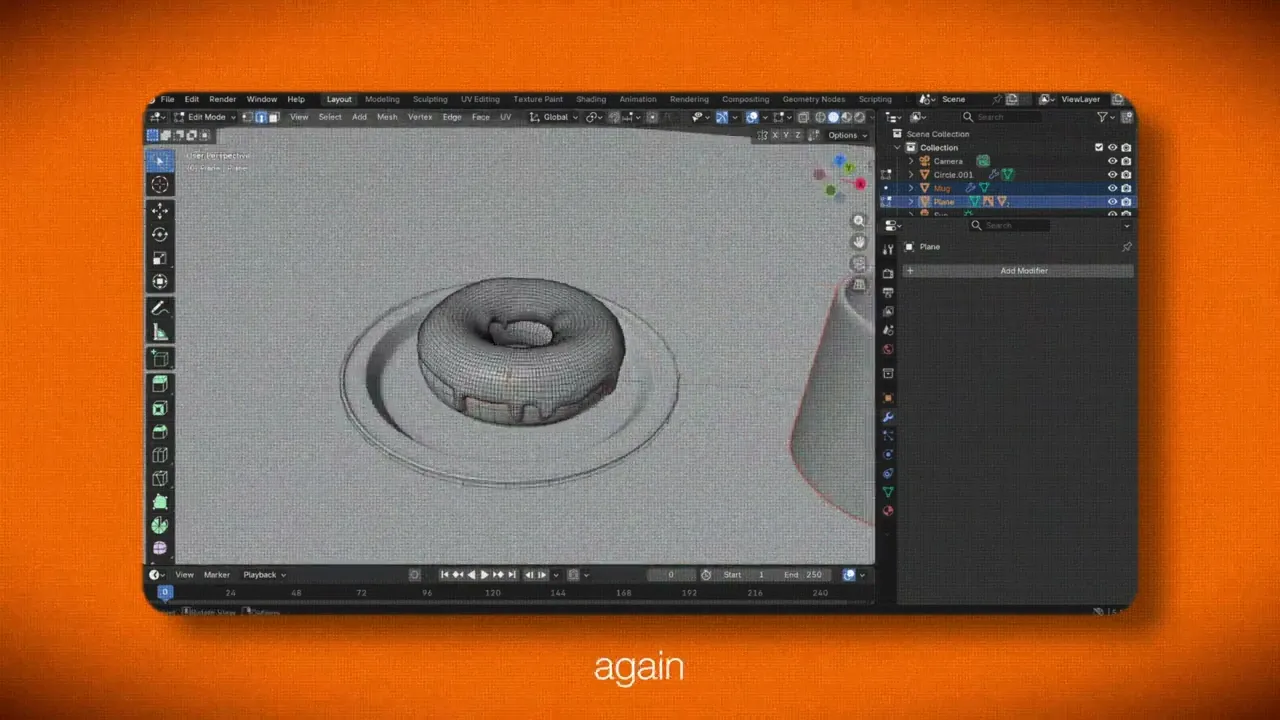Click the navigation gizmo axis widget
The width and height of the screenshot is (1280, 720).
tap(840, 177)
